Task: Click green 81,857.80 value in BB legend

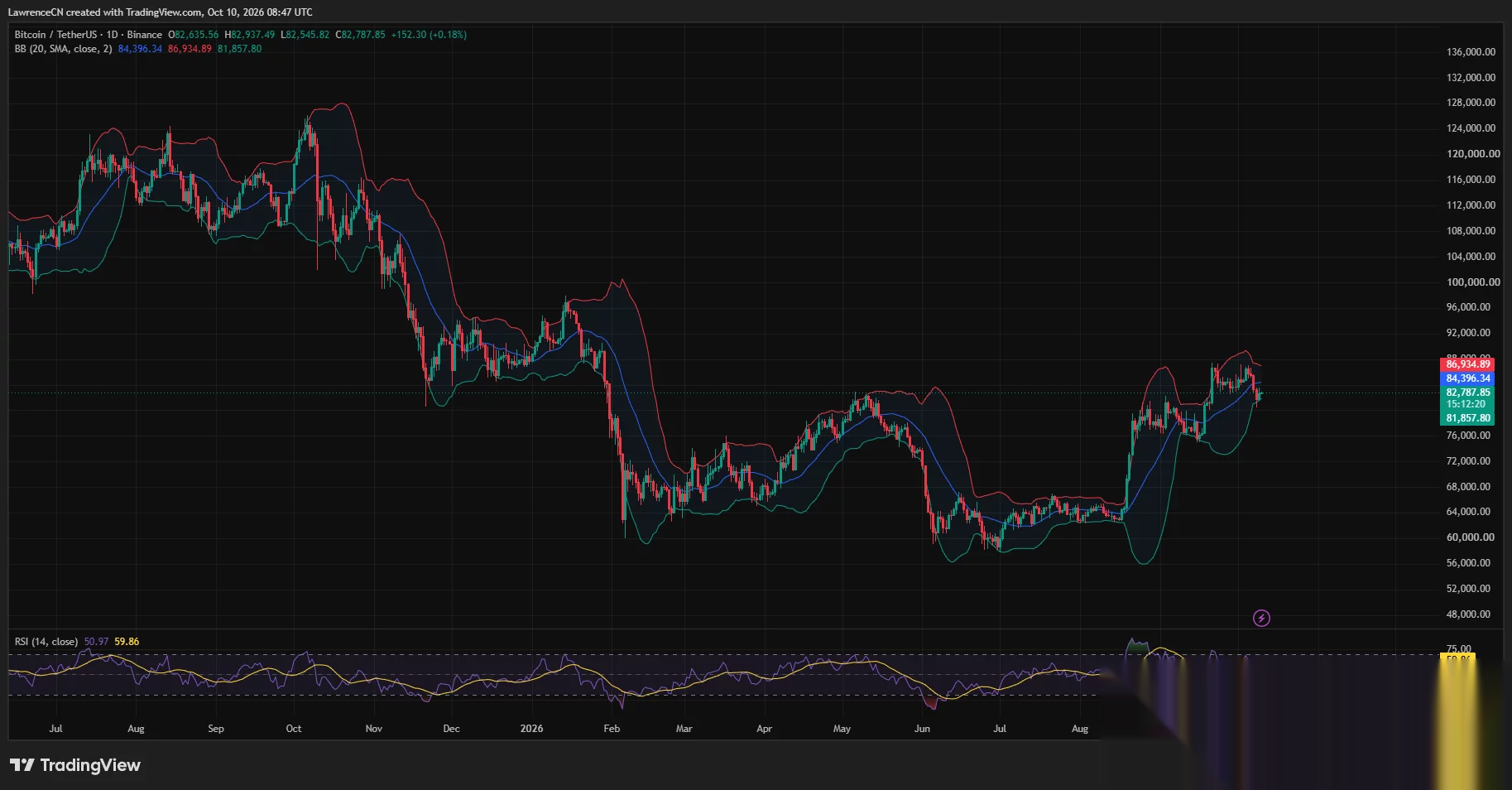Action: pyautogui.click(x=239, y=49)
